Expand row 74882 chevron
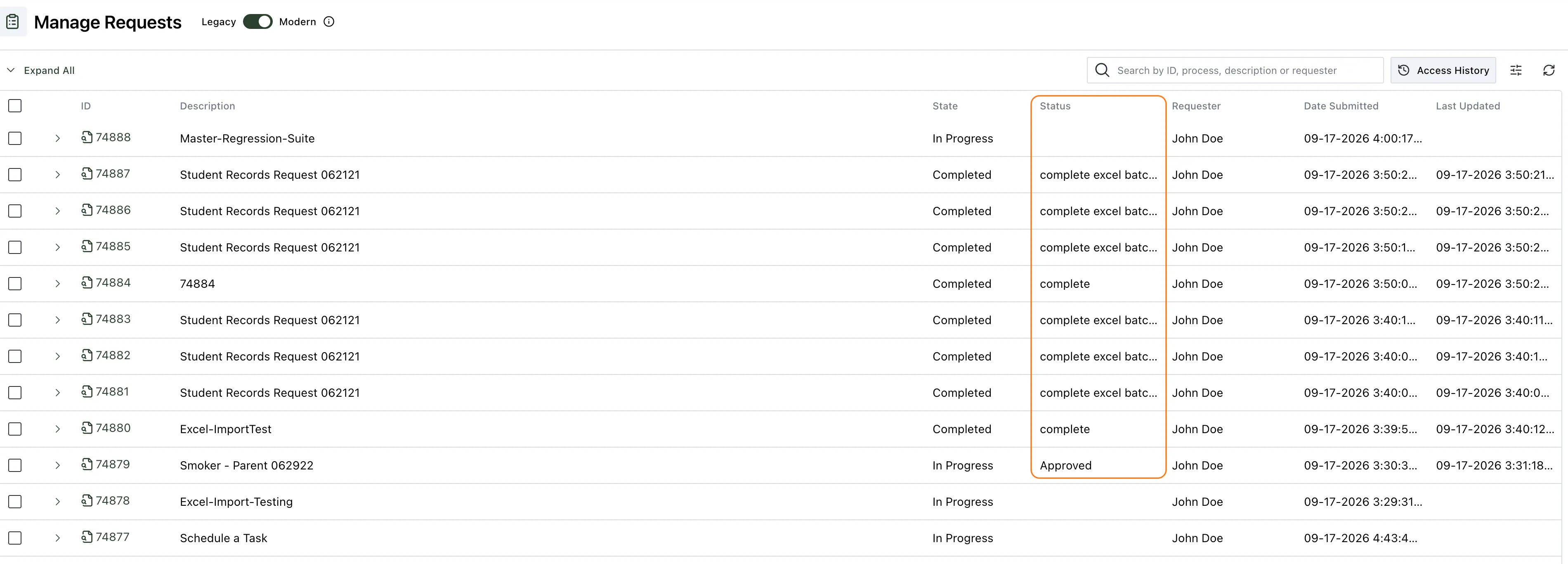 pos(57,356)
